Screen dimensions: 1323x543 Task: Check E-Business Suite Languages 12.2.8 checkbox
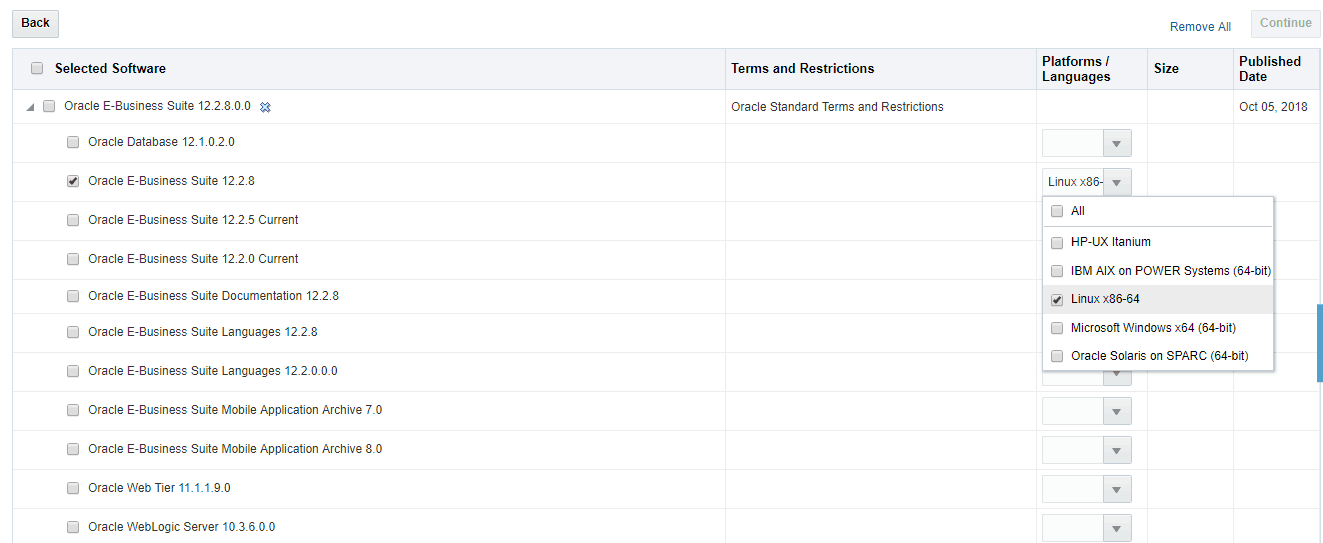click(x=73, y=332)
